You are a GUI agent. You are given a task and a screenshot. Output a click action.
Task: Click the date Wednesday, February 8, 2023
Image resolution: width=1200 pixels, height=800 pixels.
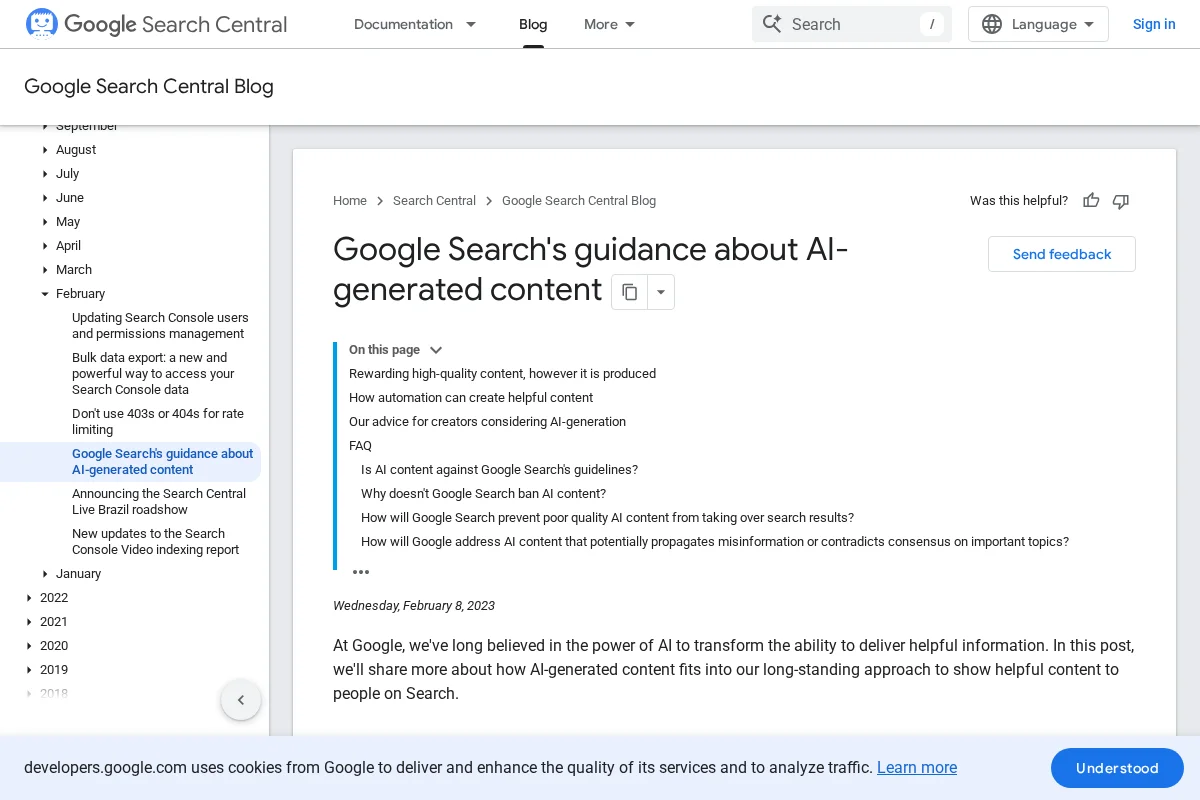(x=414, y=606)
